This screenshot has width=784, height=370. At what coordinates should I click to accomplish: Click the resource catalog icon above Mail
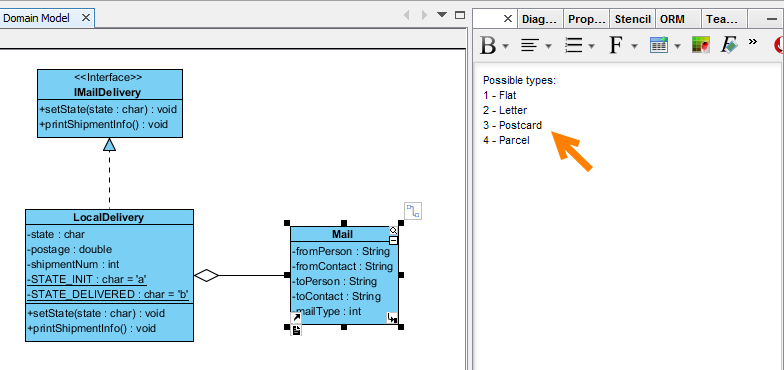[x=413, y=211]
